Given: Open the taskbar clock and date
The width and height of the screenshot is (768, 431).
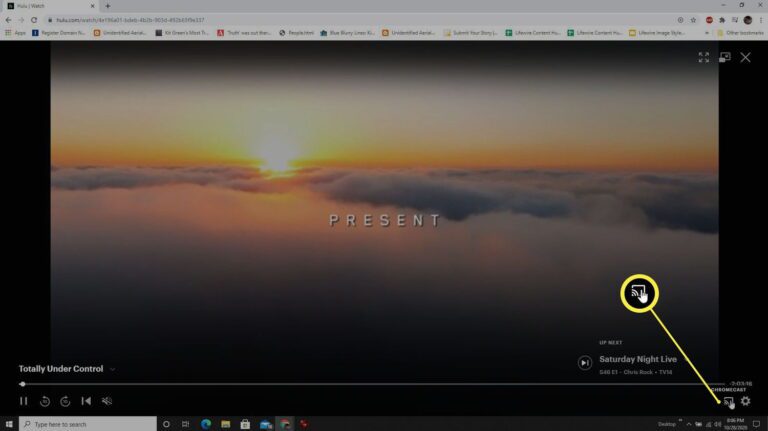Looking at the screenshot, I should click(x=735, y=424).
